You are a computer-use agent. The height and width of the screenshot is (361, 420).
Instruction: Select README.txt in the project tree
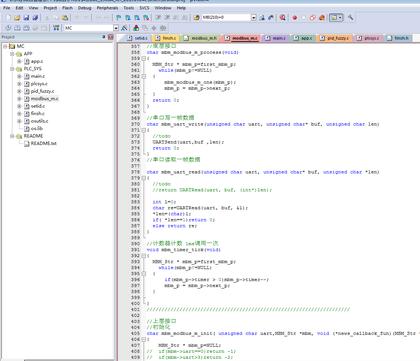(44, 143)
